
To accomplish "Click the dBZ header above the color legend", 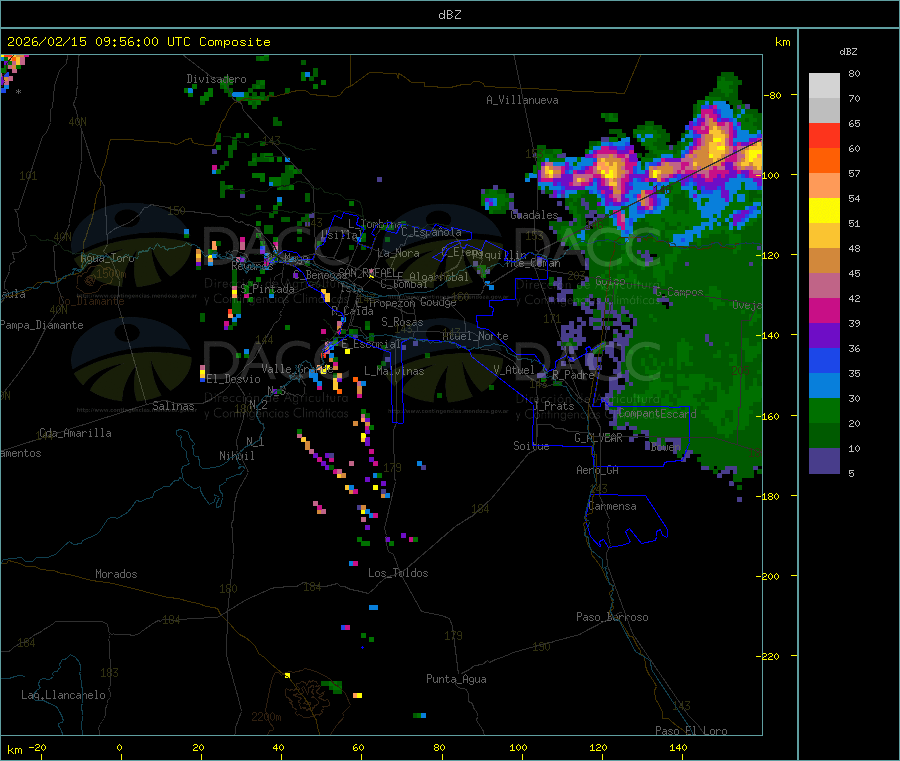I will (x=848, y=52).
